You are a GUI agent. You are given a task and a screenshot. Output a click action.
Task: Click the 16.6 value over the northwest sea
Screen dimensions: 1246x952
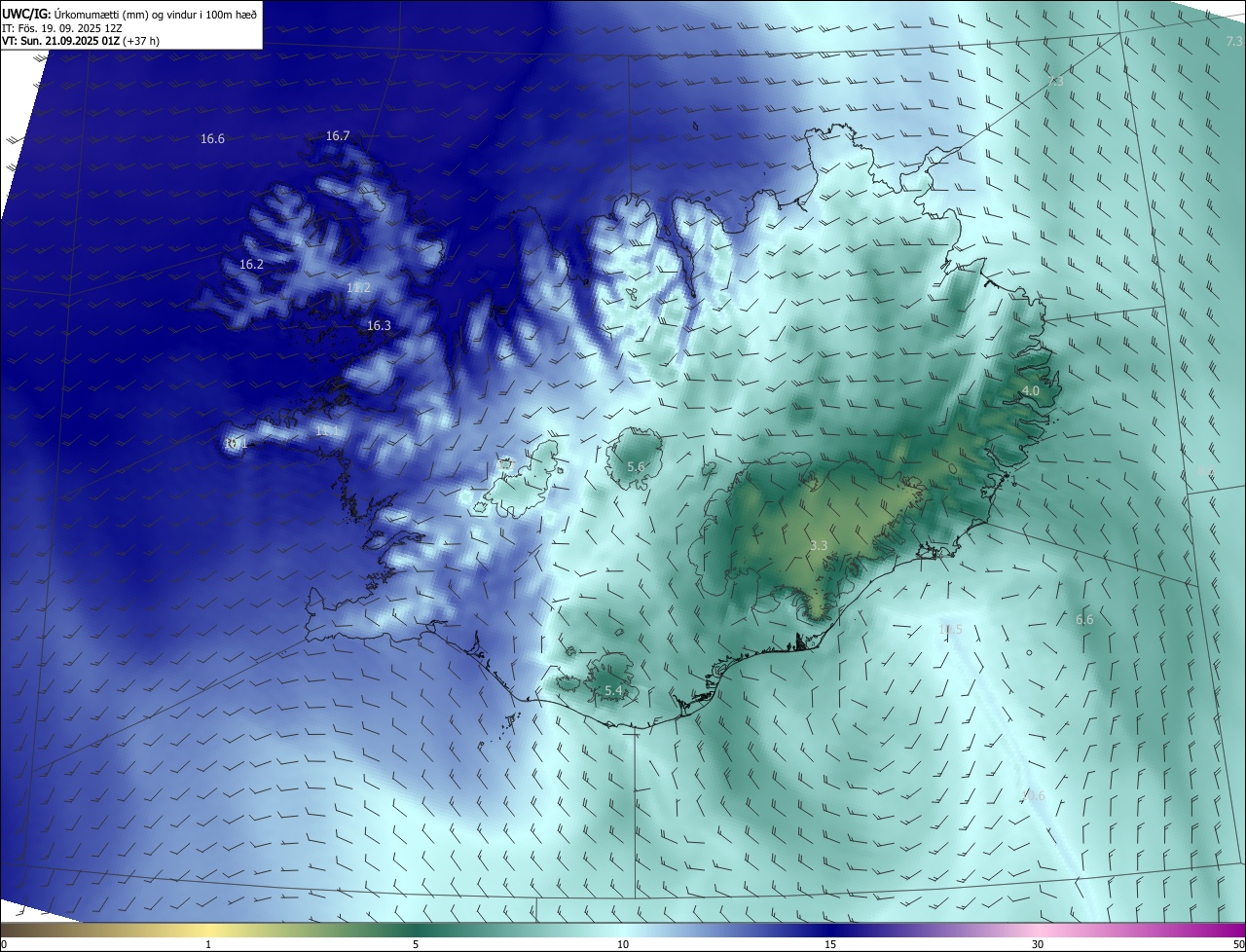click(212, 139)
